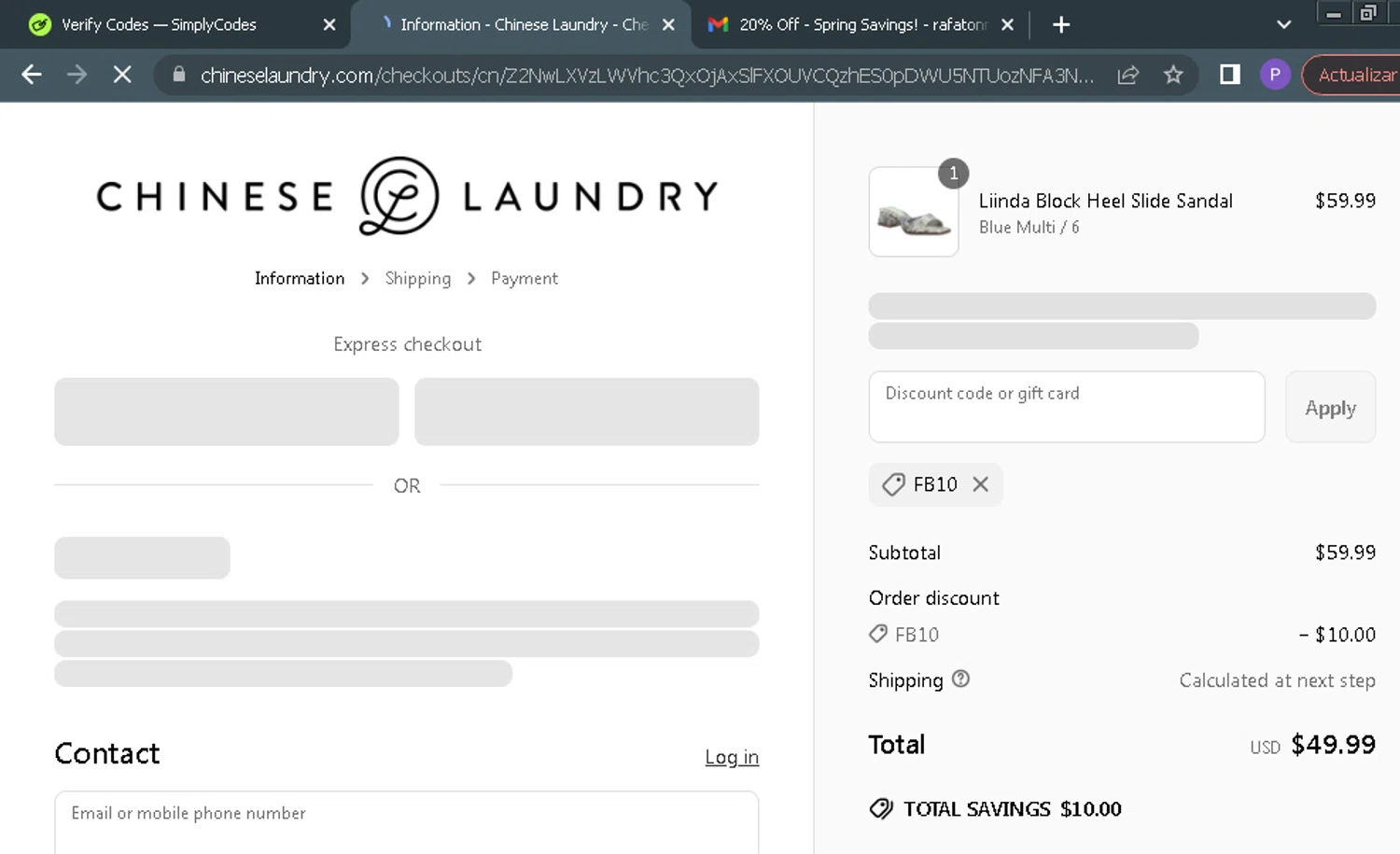The image size is (1400, 854).
Task: Close the Information Chinese Laundry tab
Action: point(668,25)
